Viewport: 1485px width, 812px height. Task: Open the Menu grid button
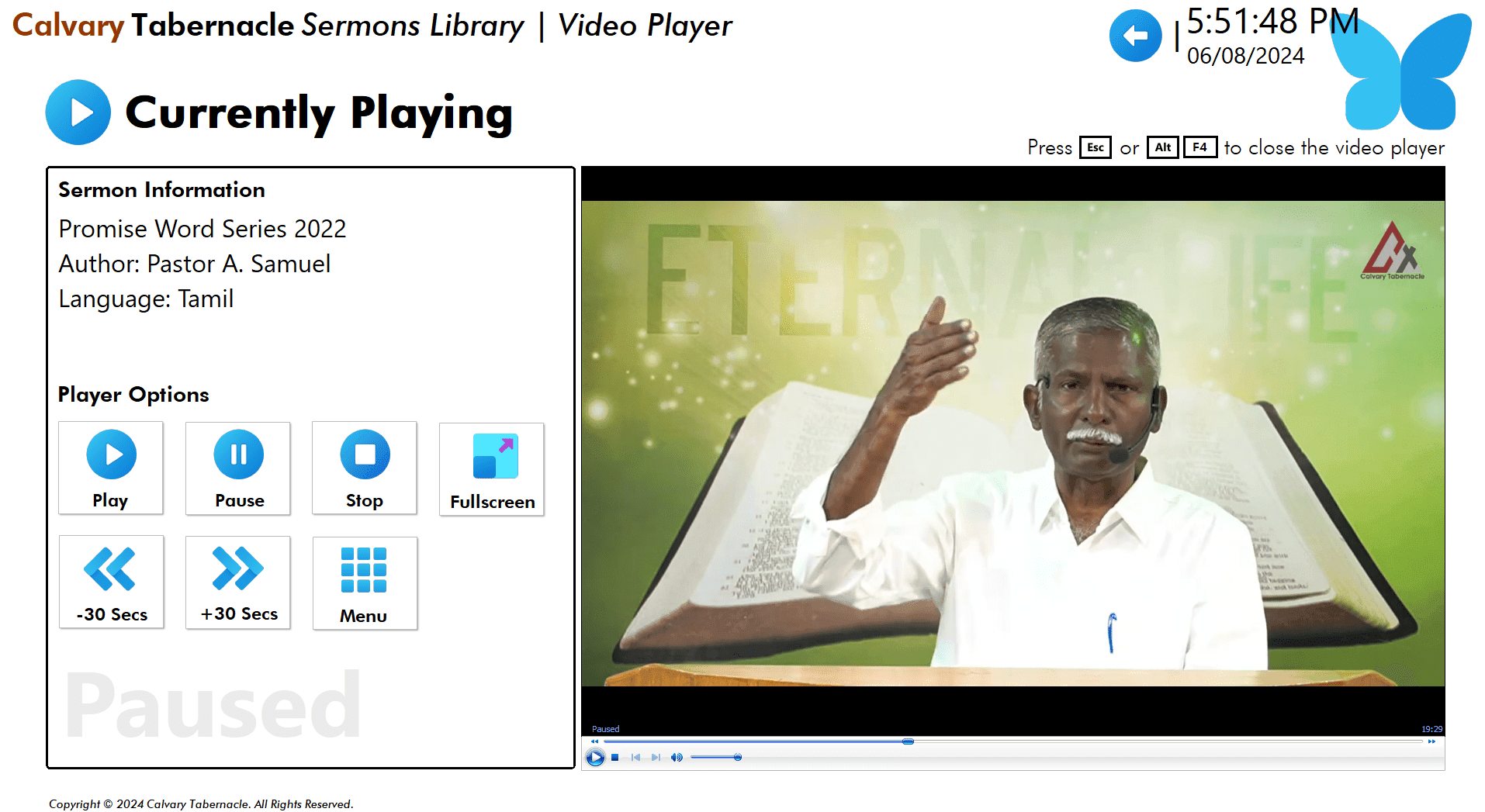coord(365,582)
